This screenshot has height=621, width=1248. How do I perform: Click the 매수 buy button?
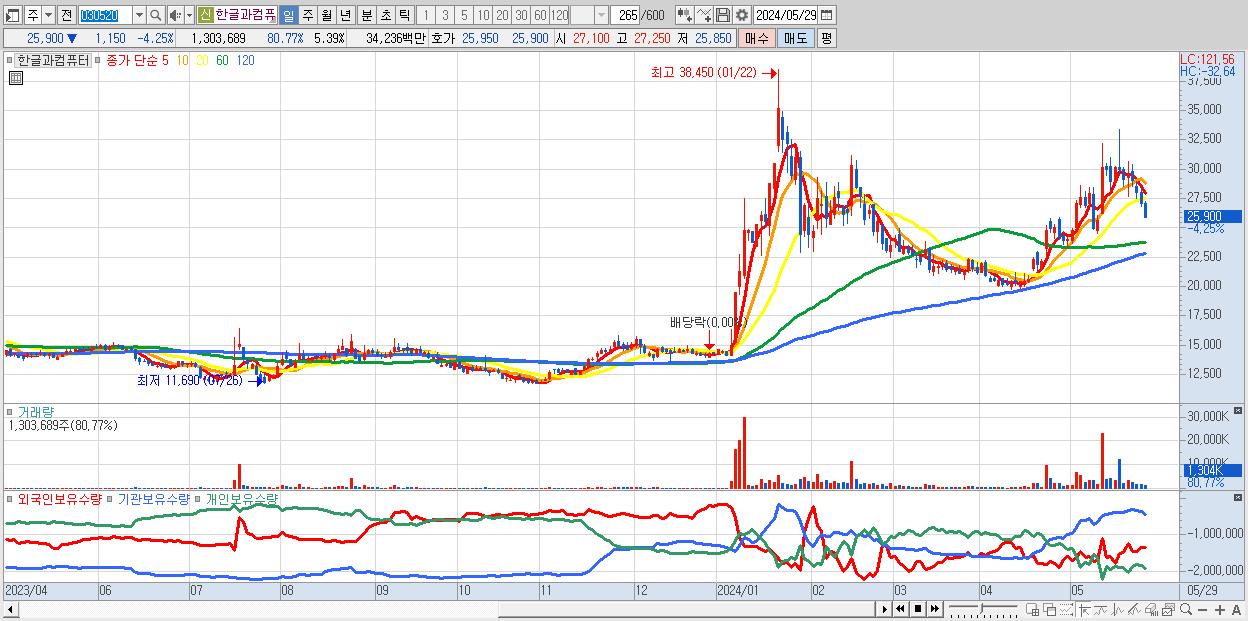tap(757, 38)
